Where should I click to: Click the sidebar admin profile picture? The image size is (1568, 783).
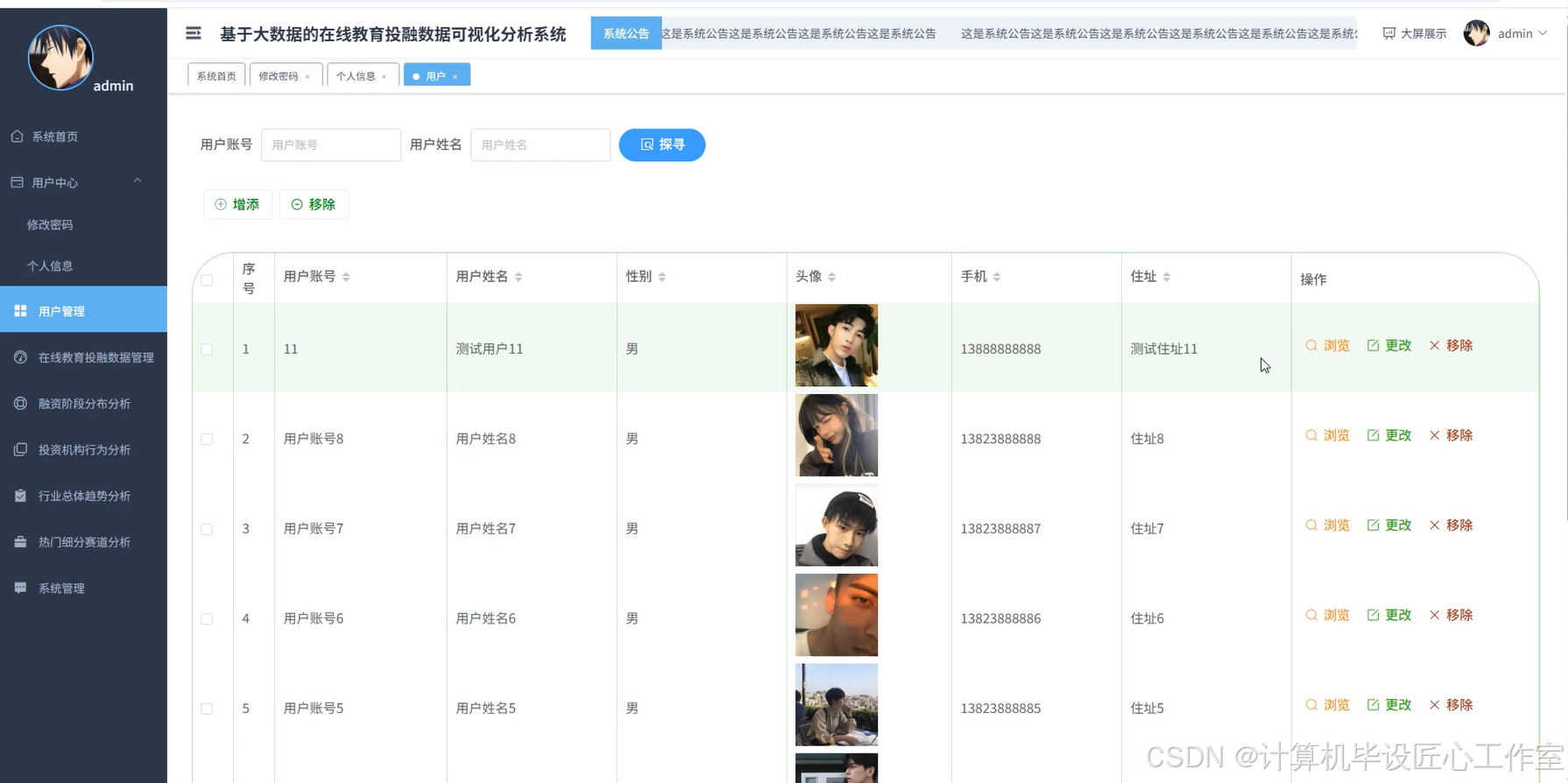(x=60, y=58)
